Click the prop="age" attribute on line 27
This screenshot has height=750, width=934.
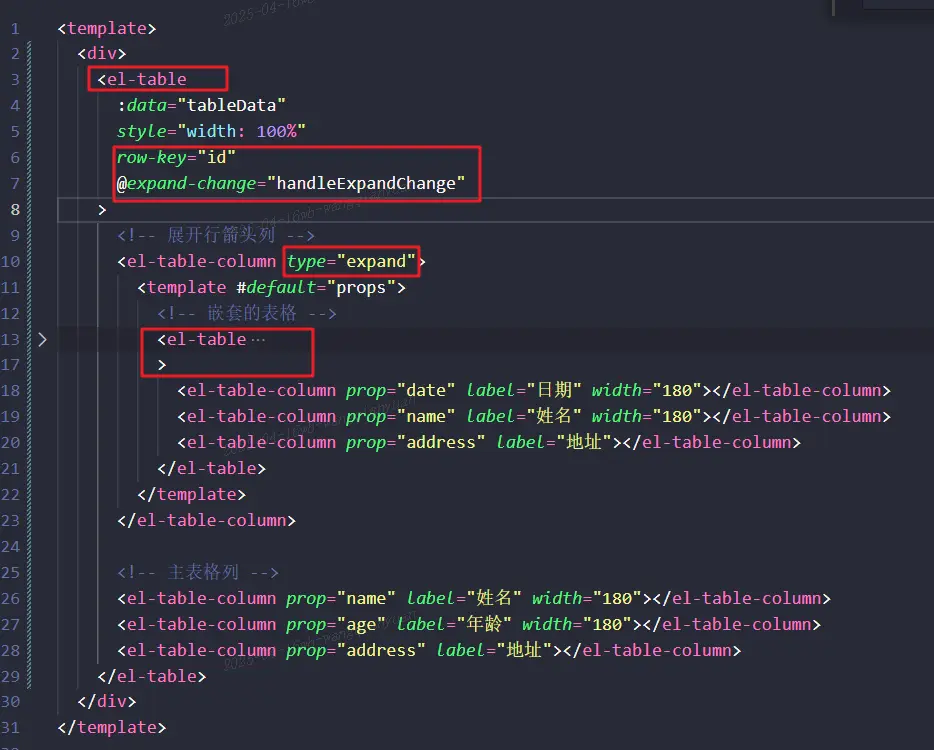(x=336, y=624)
